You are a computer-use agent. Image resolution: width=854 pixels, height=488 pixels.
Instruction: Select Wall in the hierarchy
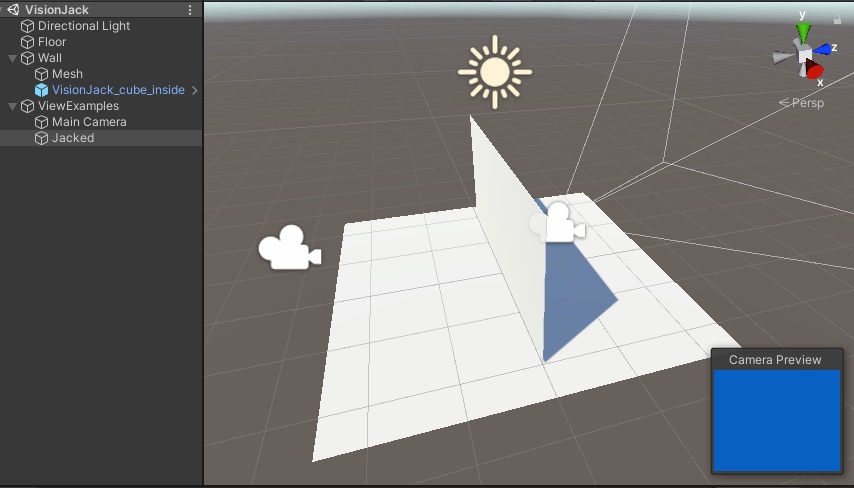[50, 58]
